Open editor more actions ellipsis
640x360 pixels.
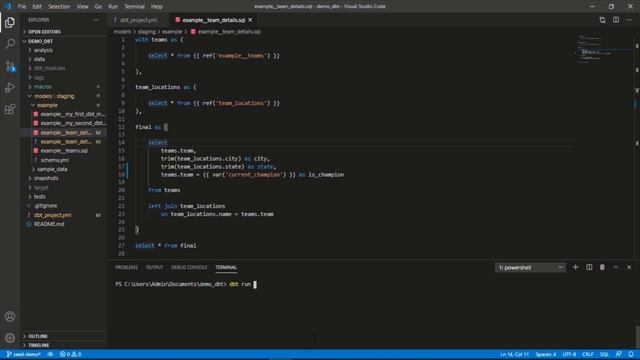pyautogui.click(x=629, y=20)
